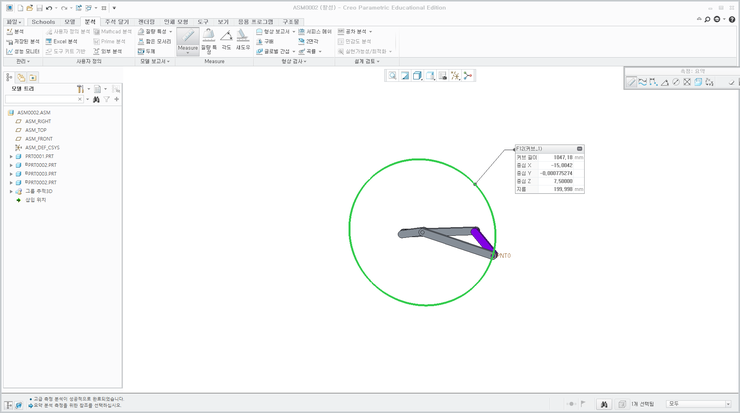Select ASM_FRONT datum plane in tree
740x413 pixels.
click(x=39, y=139)
